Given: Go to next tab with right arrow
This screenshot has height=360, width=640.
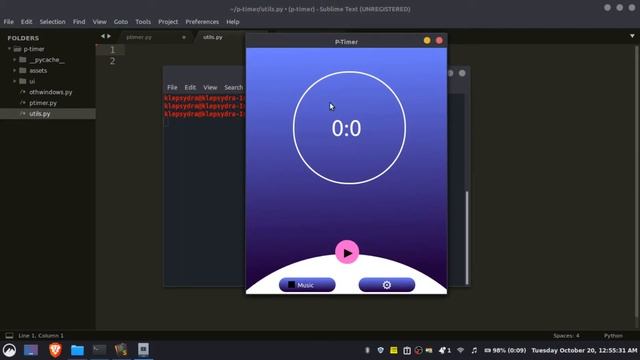Looking at the screenshot, I should (x=109, y=36).
